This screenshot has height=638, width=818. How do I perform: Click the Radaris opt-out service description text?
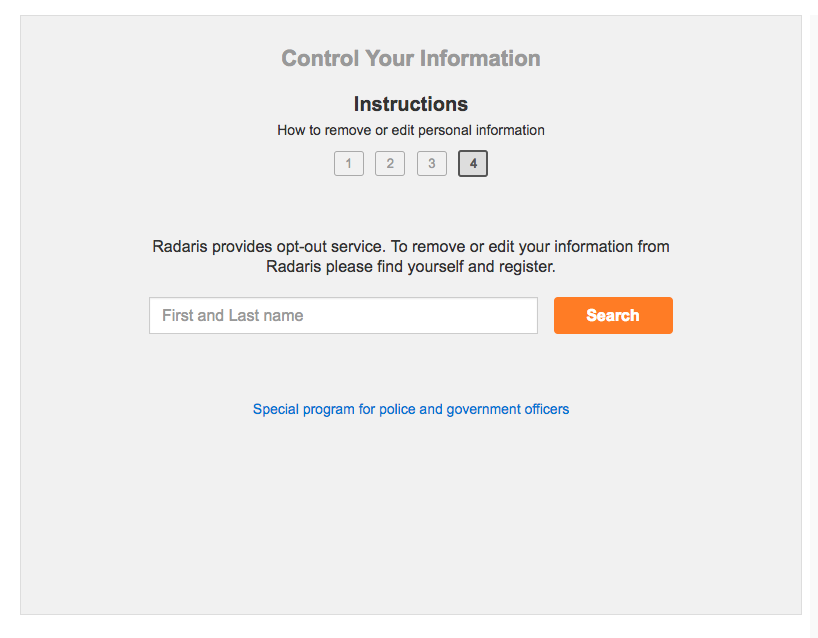click(x=410, y=256)
